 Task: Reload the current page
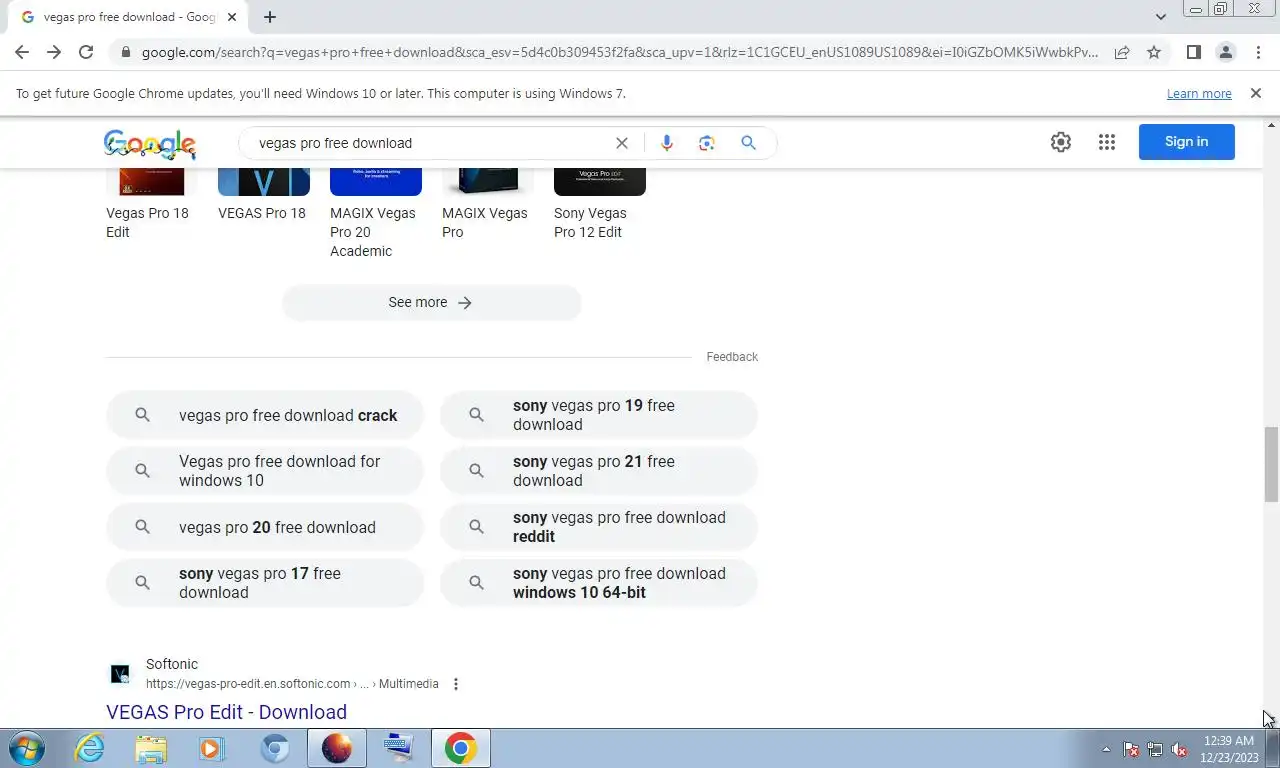(x=86, y=52)
